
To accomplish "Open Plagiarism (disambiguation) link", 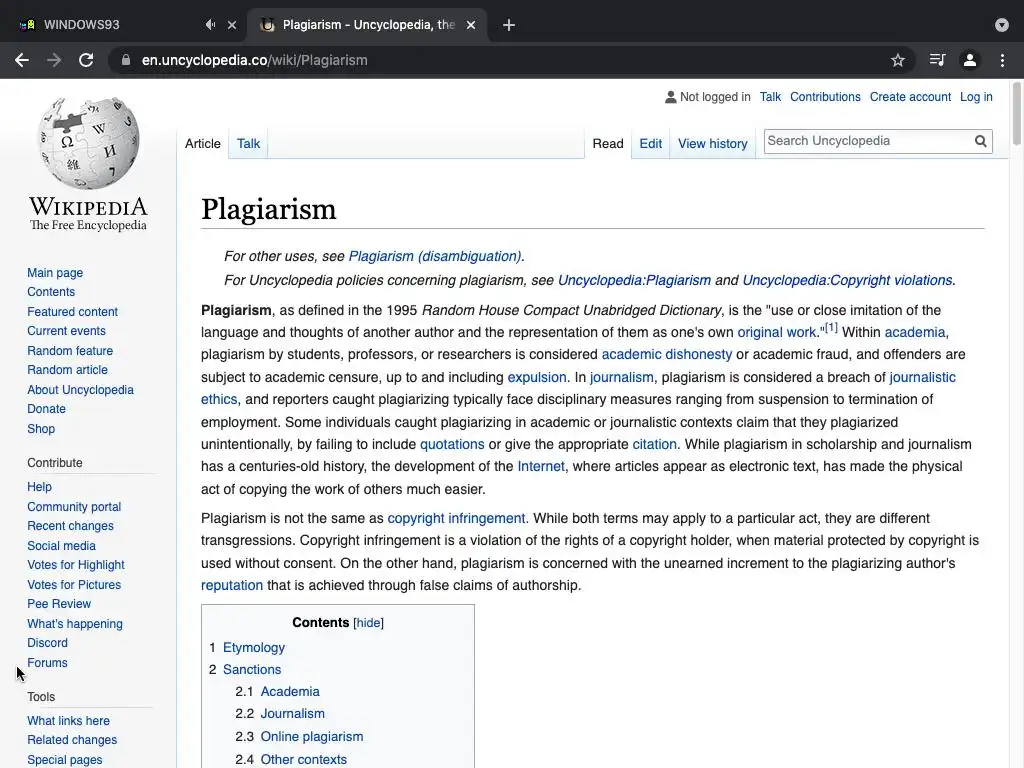I will 434,257.
